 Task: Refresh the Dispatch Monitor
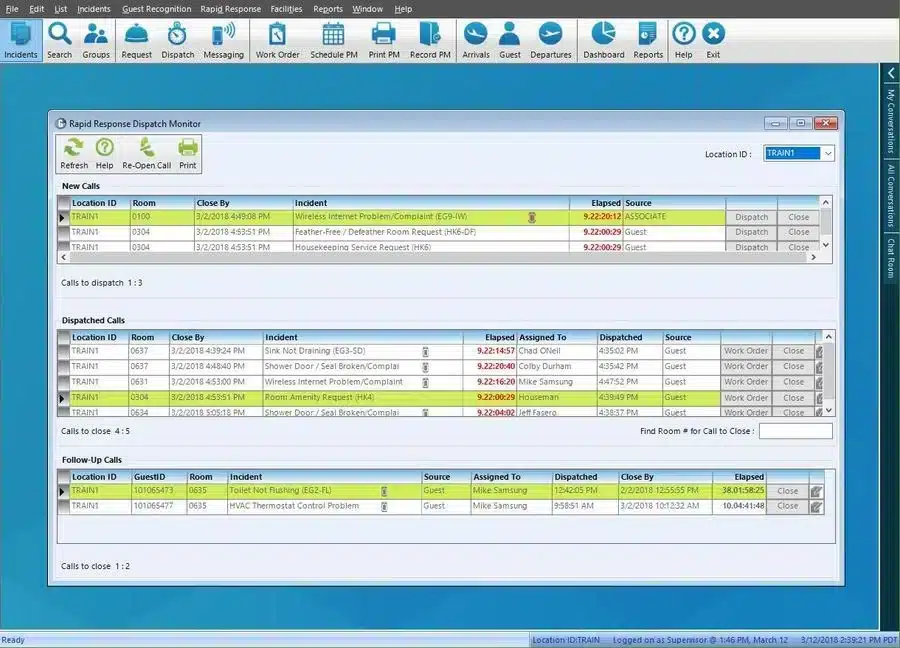(x=74, y=154)
